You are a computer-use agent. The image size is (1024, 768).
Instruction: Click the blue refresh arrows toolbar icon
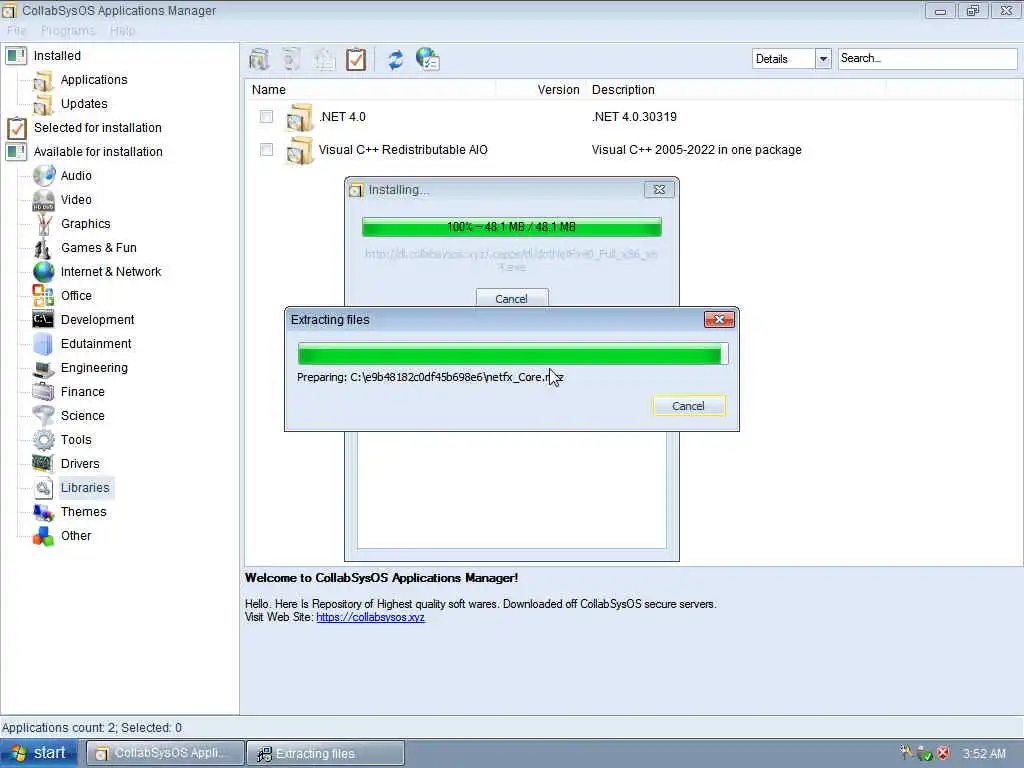pyautogui.click(x=395, y=59)
